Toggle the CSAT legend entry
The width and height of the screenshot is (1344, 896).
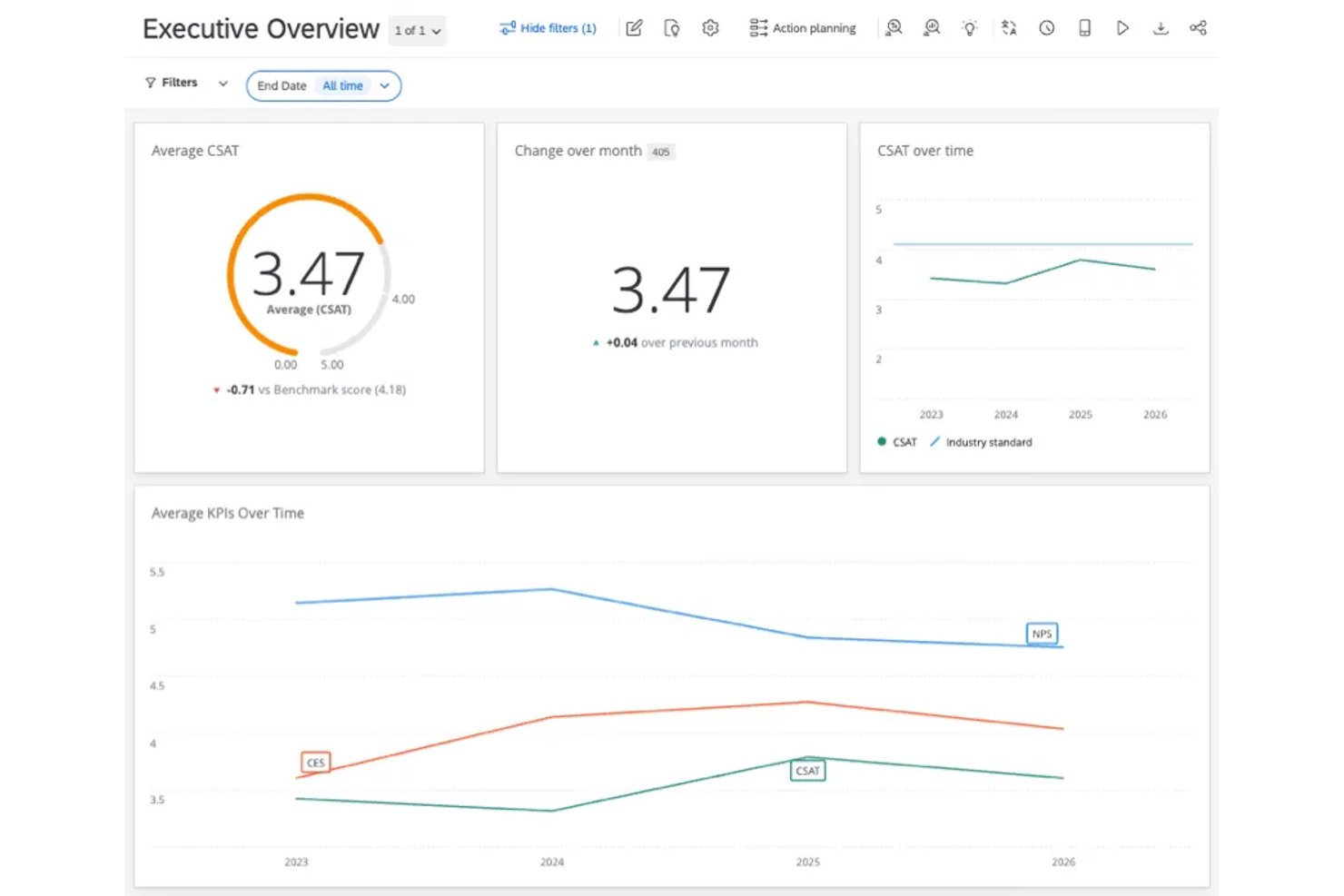click(x=897, y=442)
